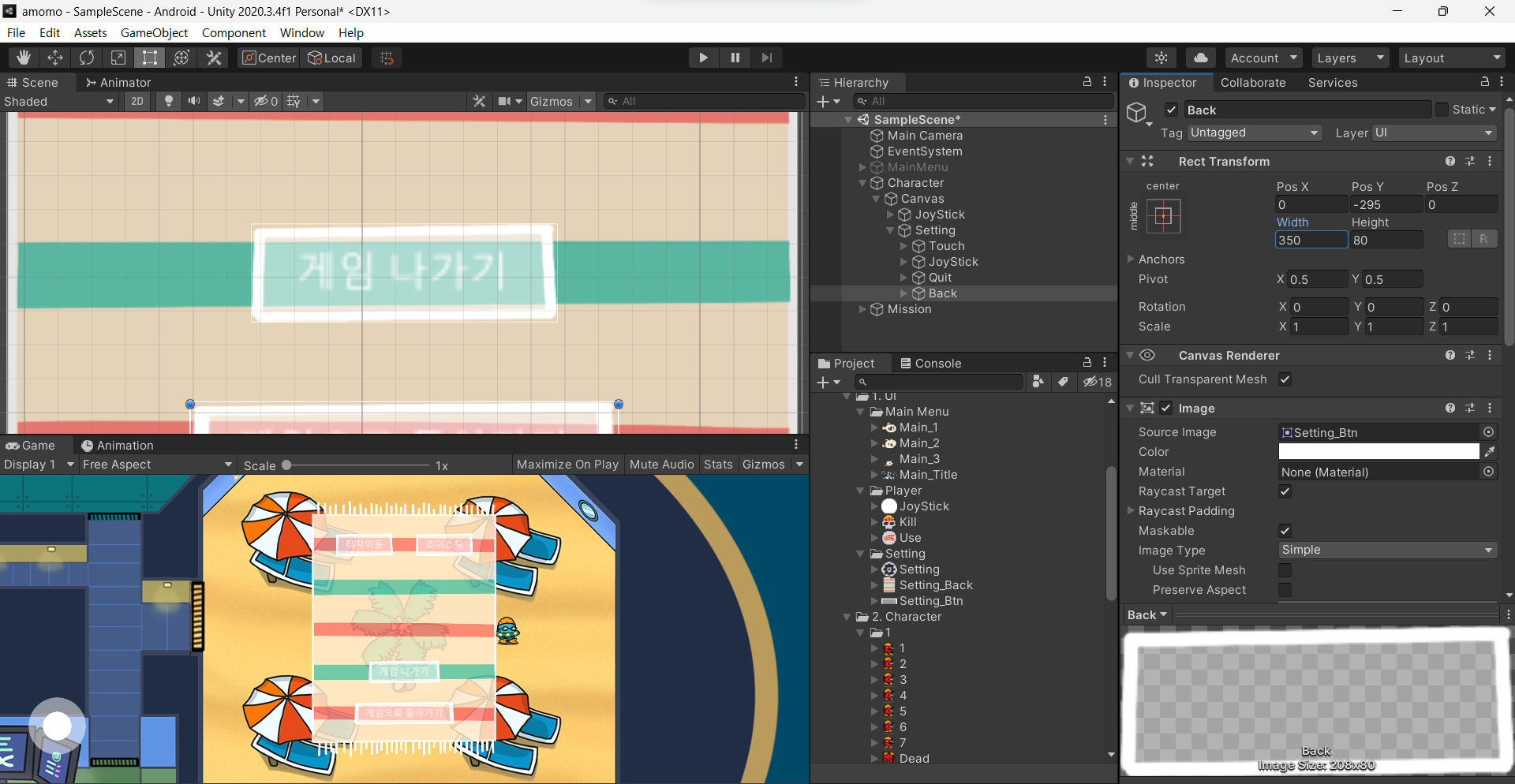
Task: Search by type in Project panel
Action: 1038,382
